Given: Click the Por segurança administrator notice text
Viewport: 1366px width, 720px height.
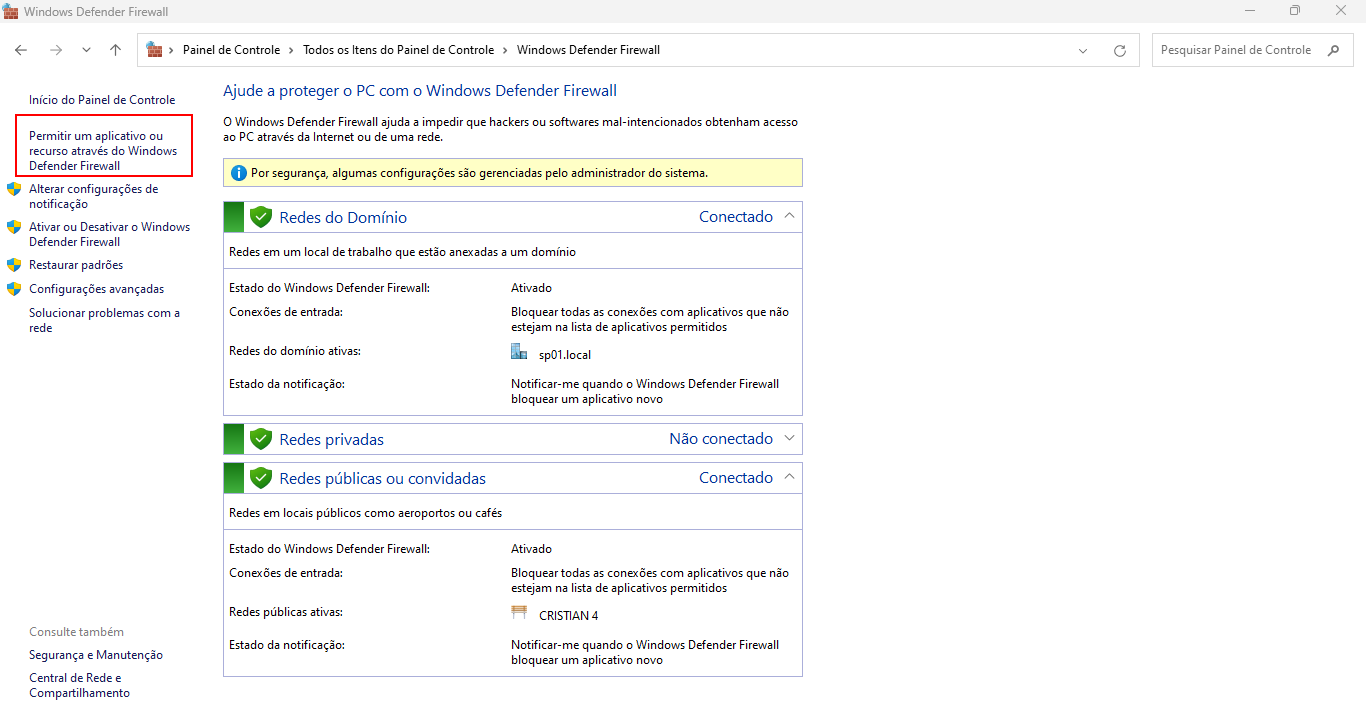Looking at the screenshot, I should point(479,173).
